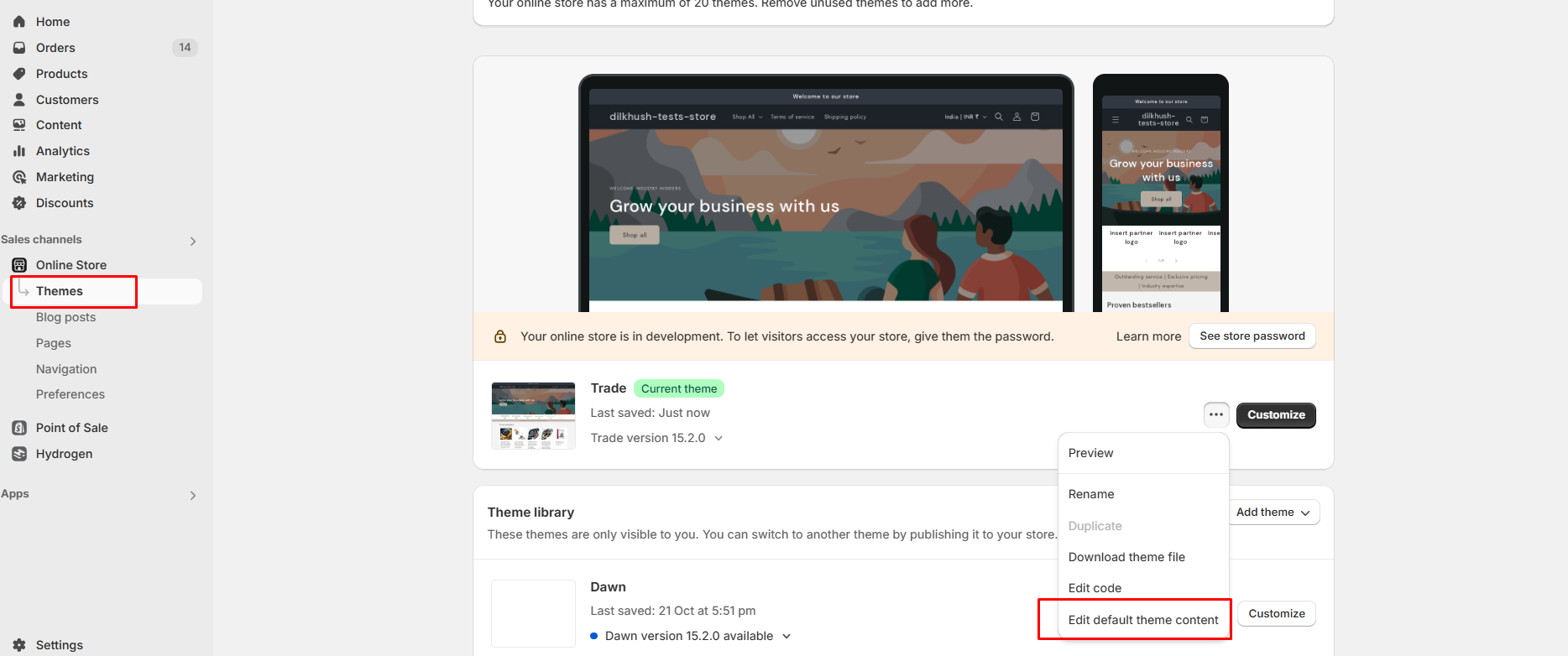1568x656 pixels.
Task: Click the Orders count badge 14
Action: coord(185,48)
